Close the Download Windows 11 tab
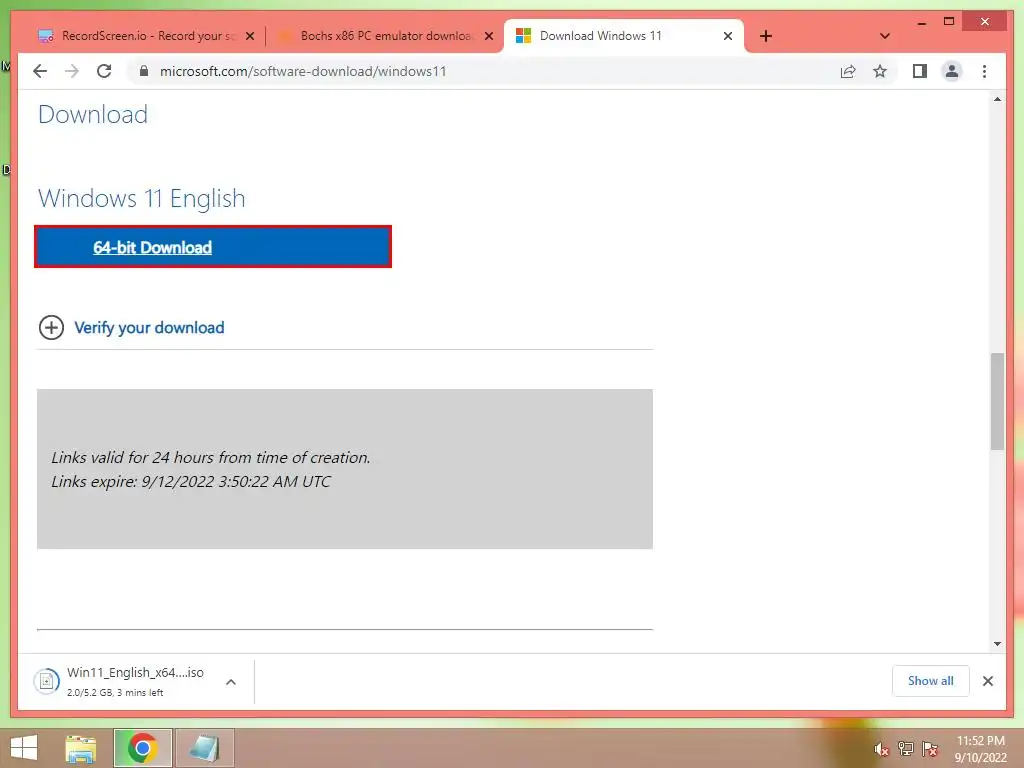 [x=728, y=36]
